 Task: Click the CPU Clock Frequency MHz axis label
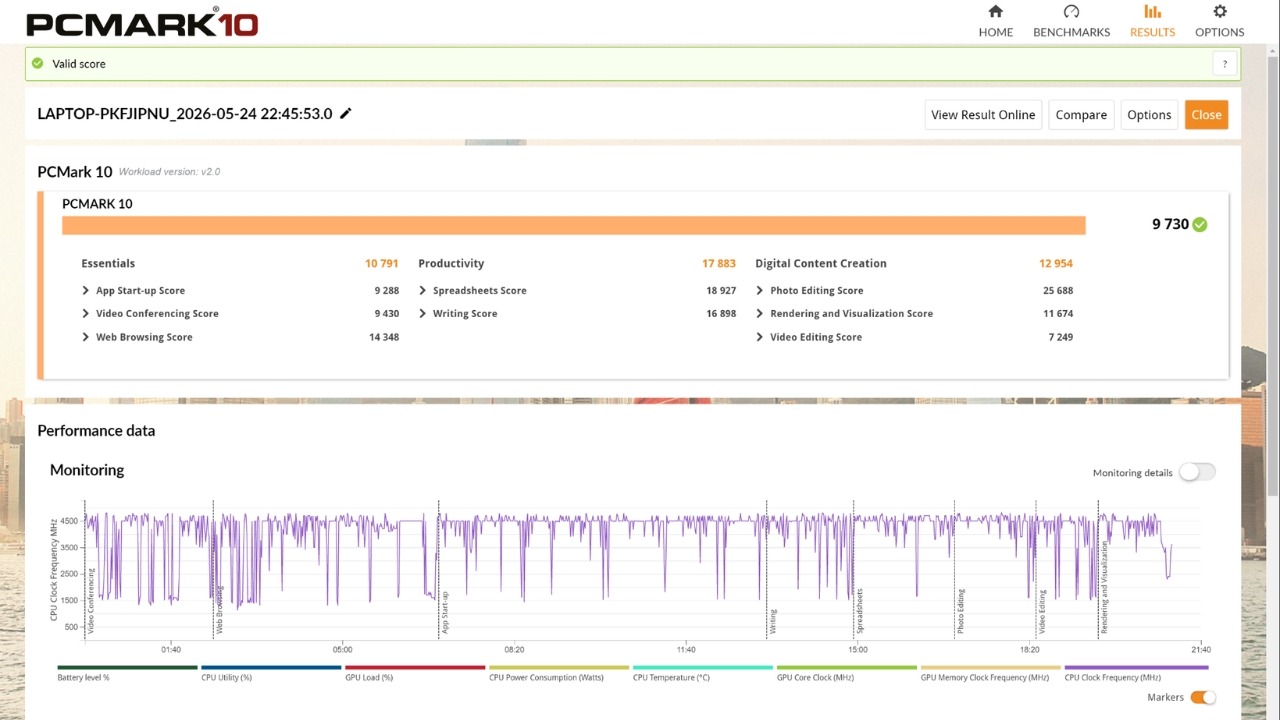pos(53,569)
